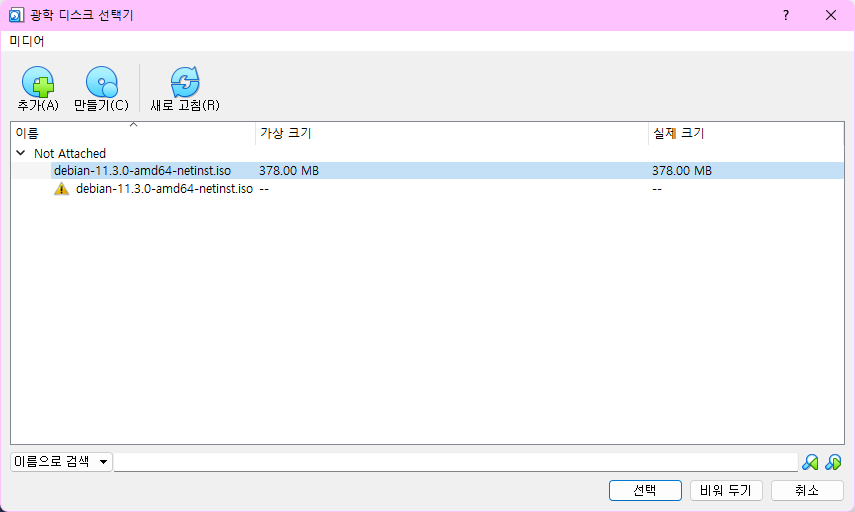Click the Create (만들기) disk icon

pyautogui.click(x=101, y=82)
